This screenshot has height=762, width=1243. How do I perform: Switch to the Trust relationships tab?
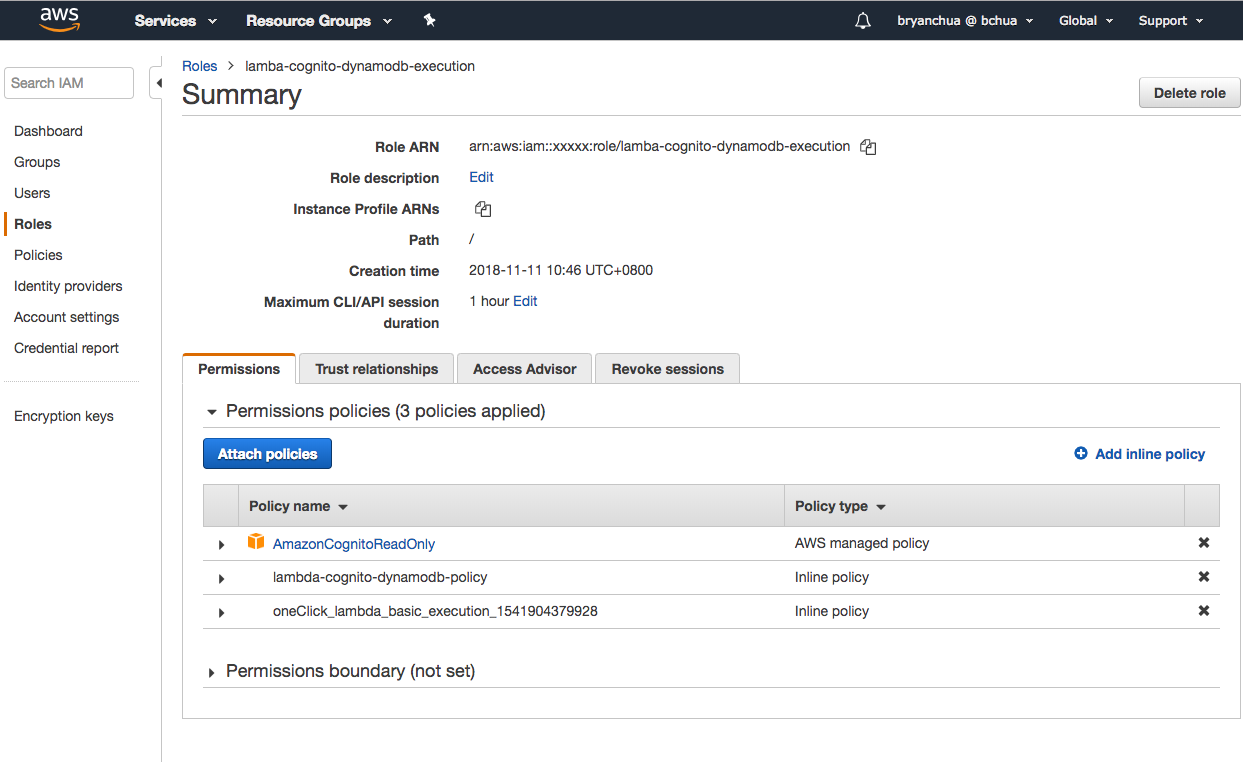pos(376,369)
